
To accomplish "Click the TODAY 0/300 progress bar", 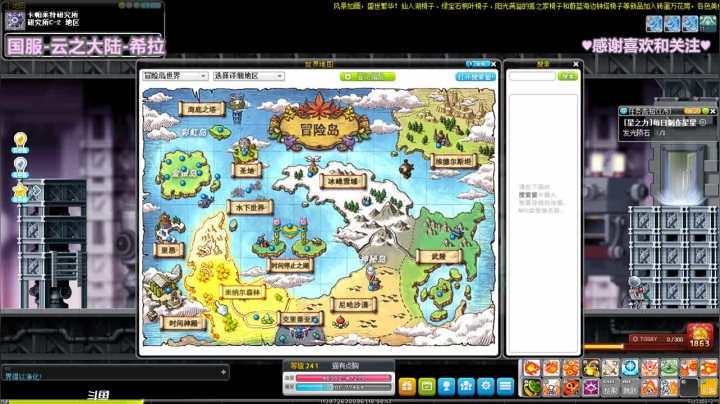I will pos(658,339).
